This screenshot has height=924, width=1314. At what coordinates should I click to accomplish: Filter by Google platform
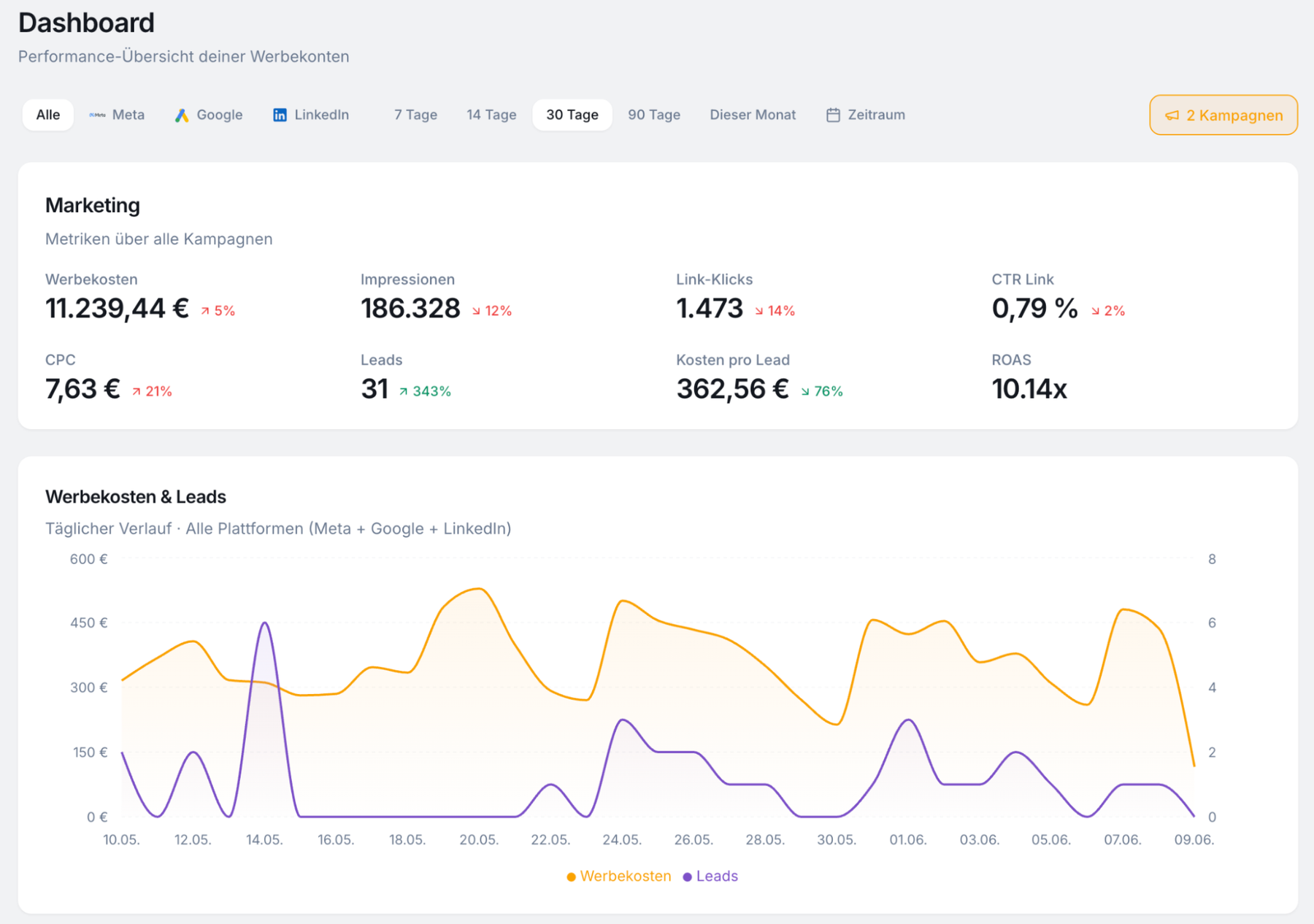click(x=209, y=115)
